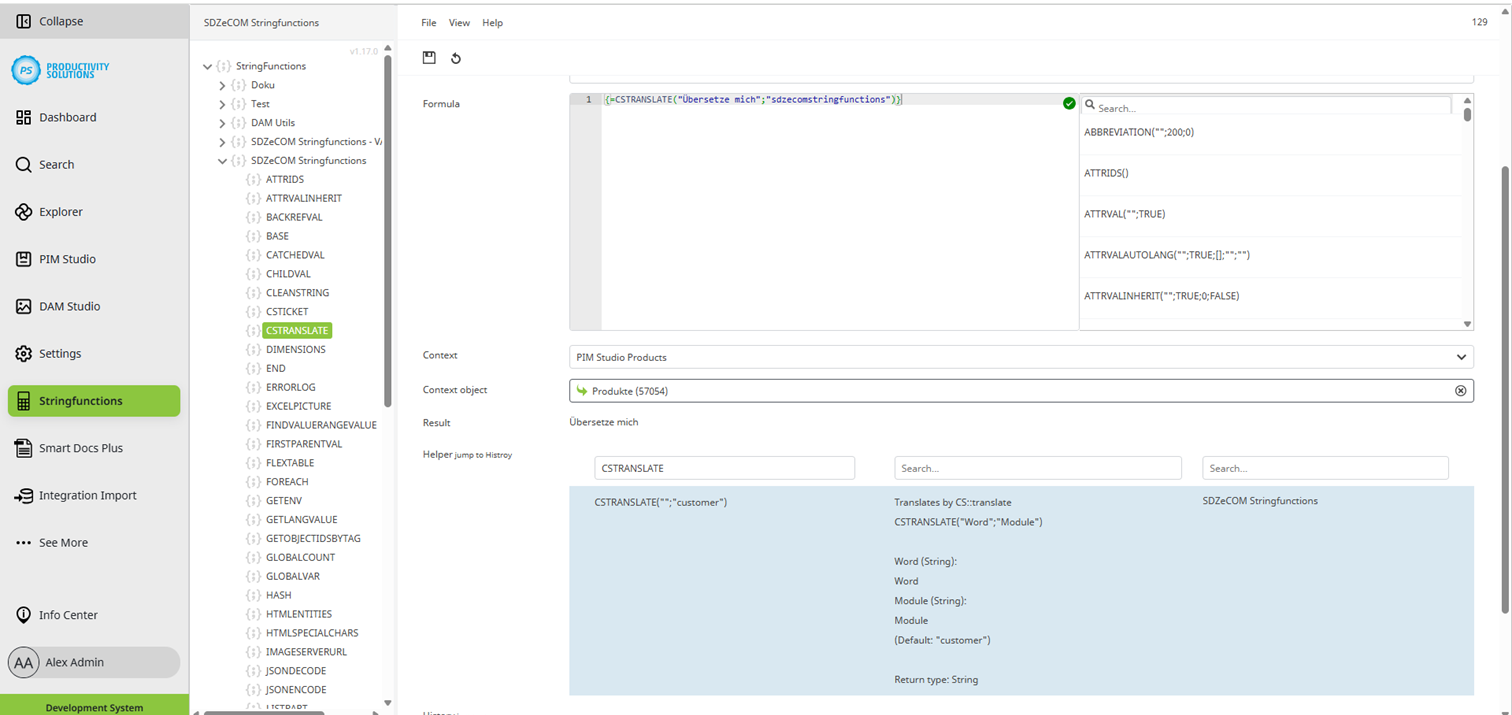Open the View menu
The image size is (1512, 715).
(459, 22)
